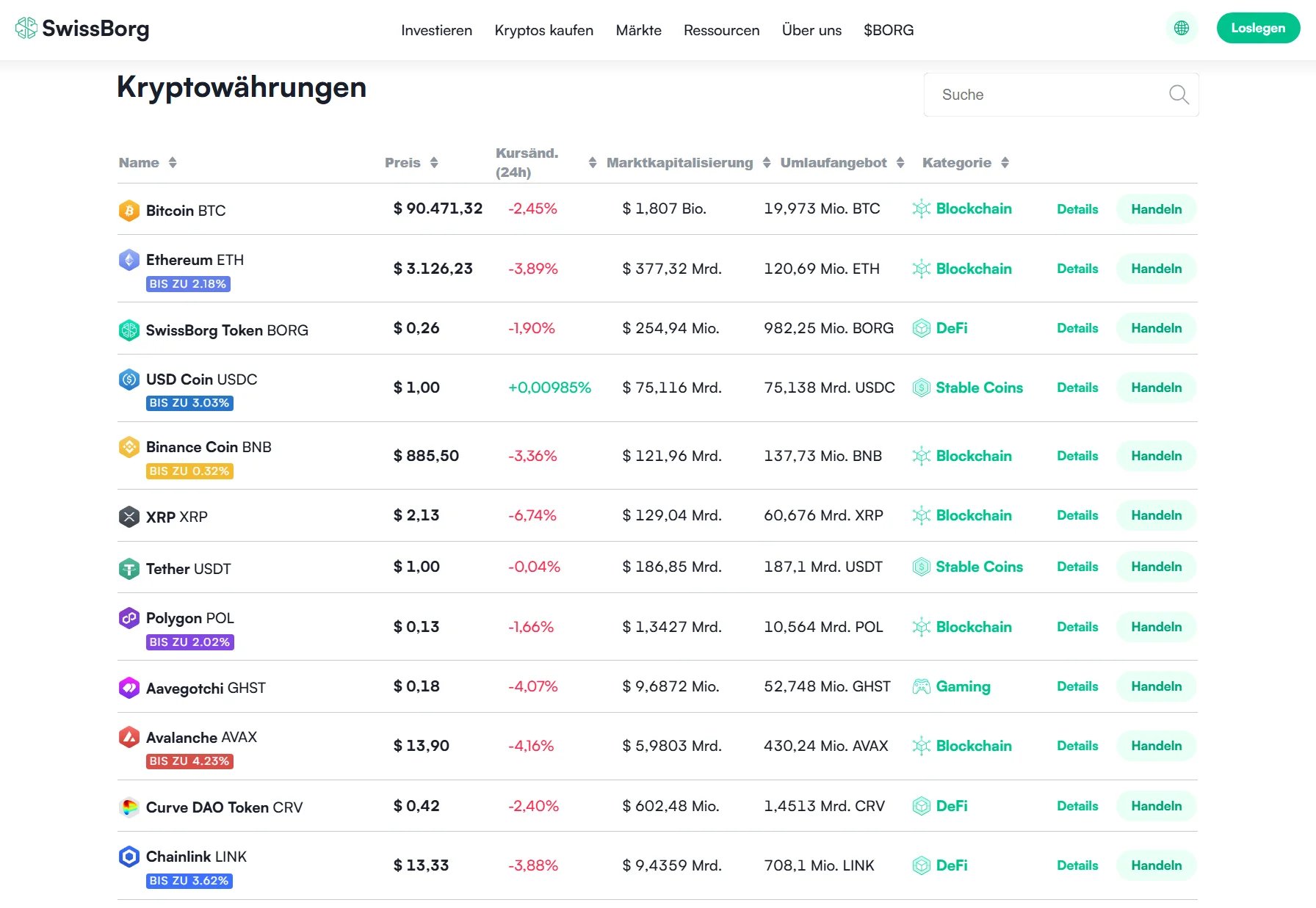Click DeFi category icon in SwissBorg Token row
The width and height of the screenshot is (1316, 908).
click(921, 328)
